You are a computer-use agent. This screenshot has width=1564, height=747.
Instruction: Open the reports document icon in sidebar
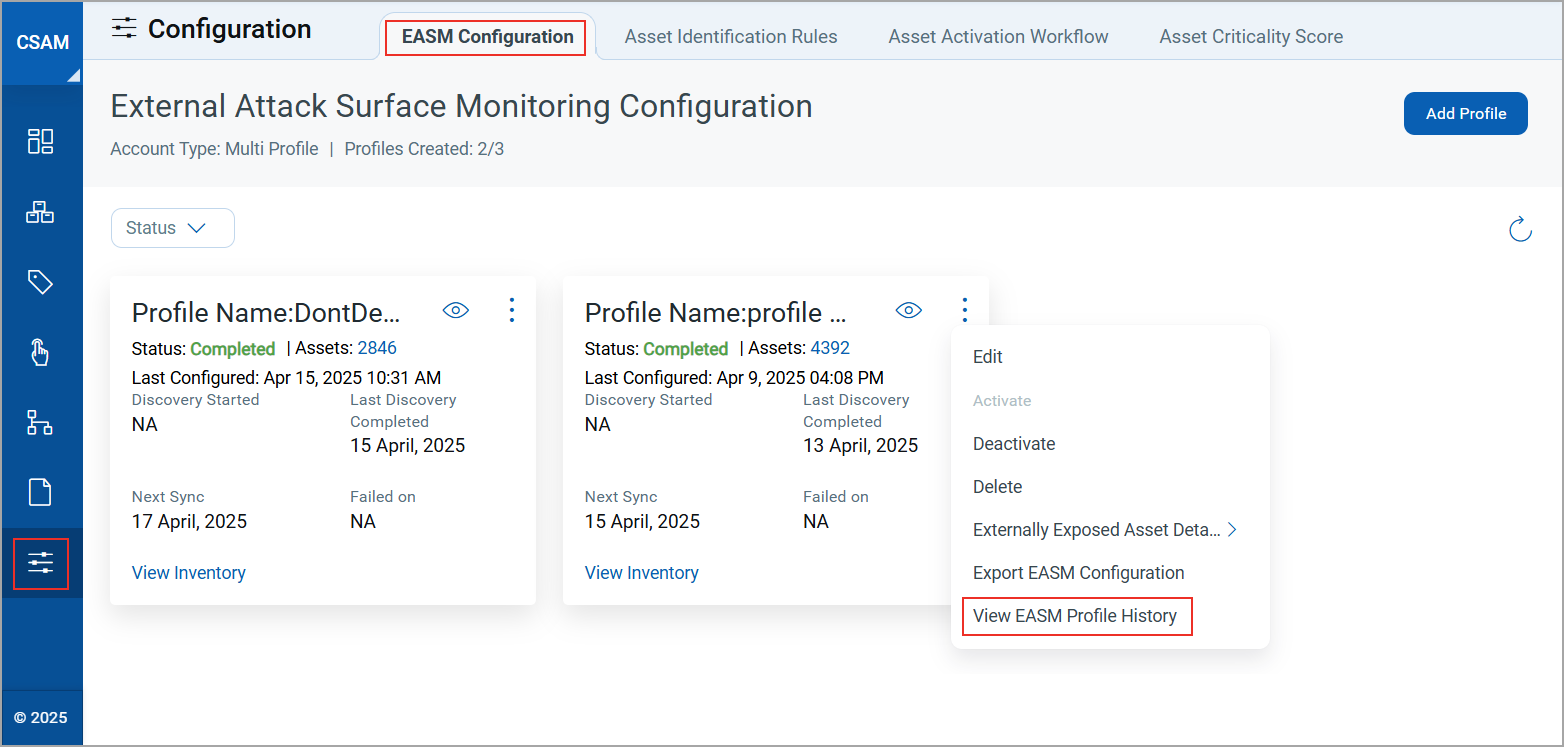[x=40, y=492]
